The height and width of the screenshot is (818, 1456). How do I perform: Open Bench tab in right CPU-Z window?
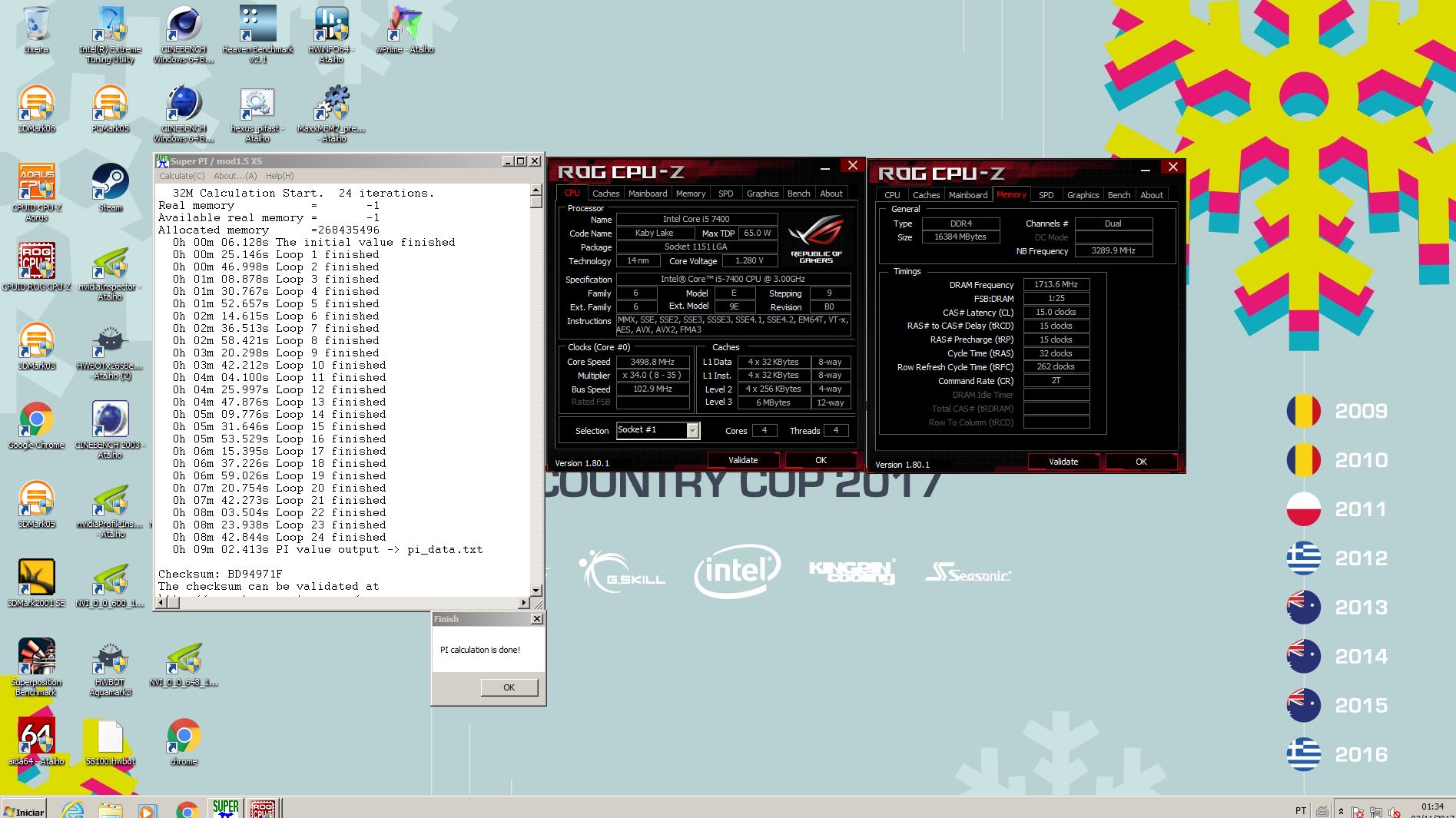point(1119,195)
